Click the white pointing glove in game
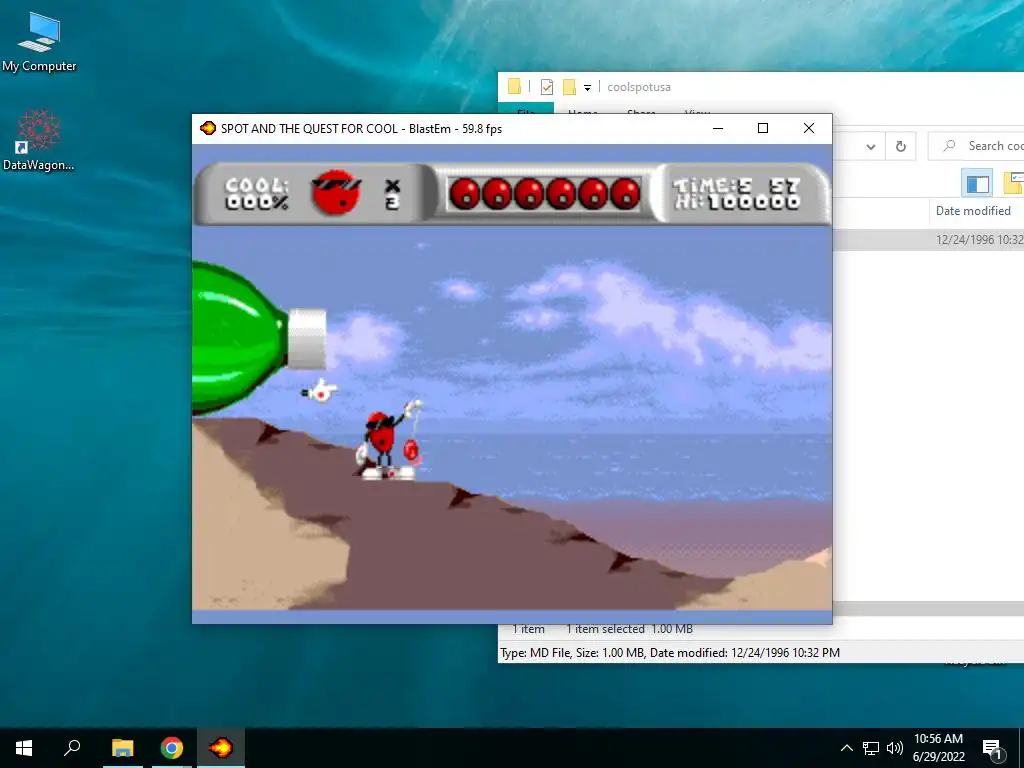 (319, 391)
